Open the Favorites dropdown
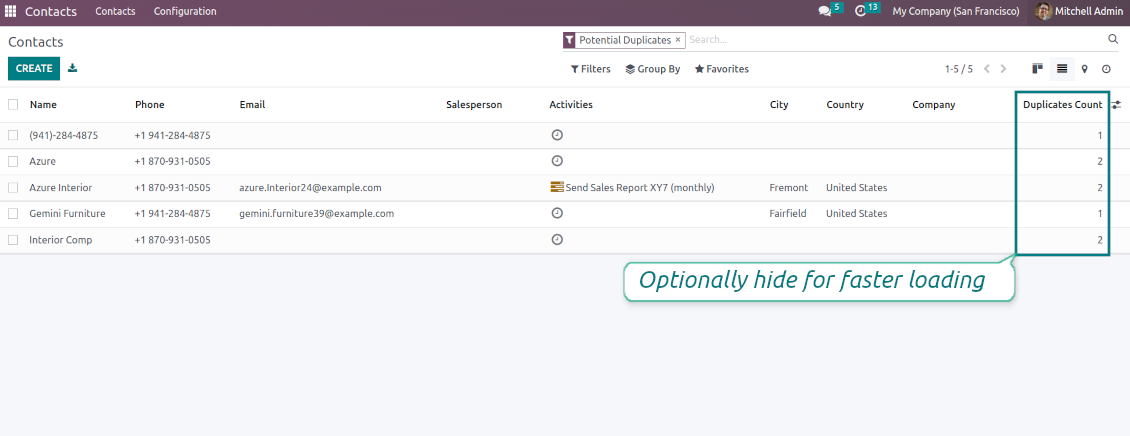 [x=721, y=69]
